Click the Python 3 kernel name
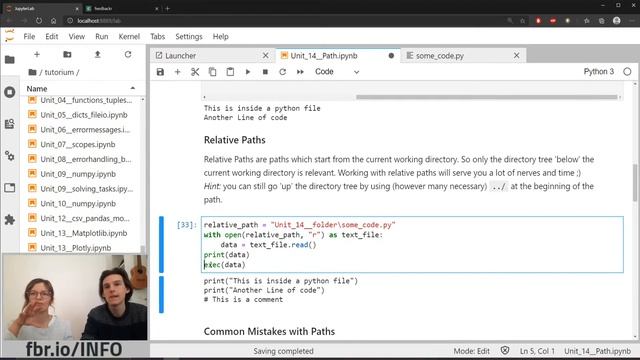Viewport: 640px width, 360px height. pyautogui.click(x=598, y=72)
